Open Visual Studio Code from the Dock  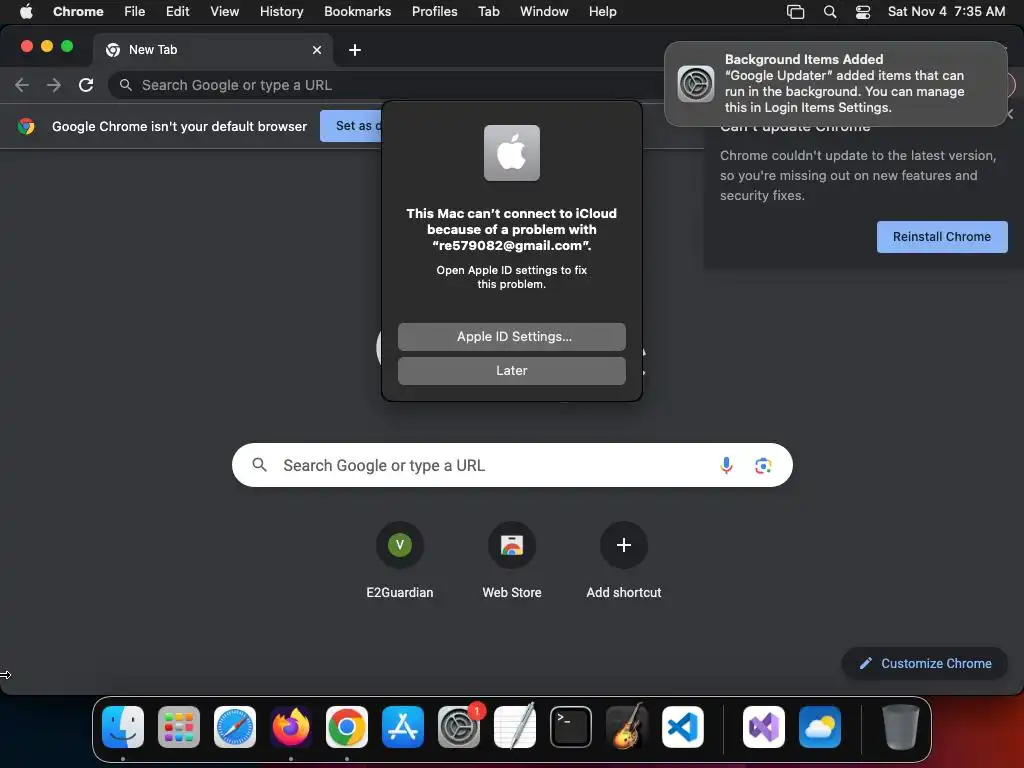coord(682,726)
